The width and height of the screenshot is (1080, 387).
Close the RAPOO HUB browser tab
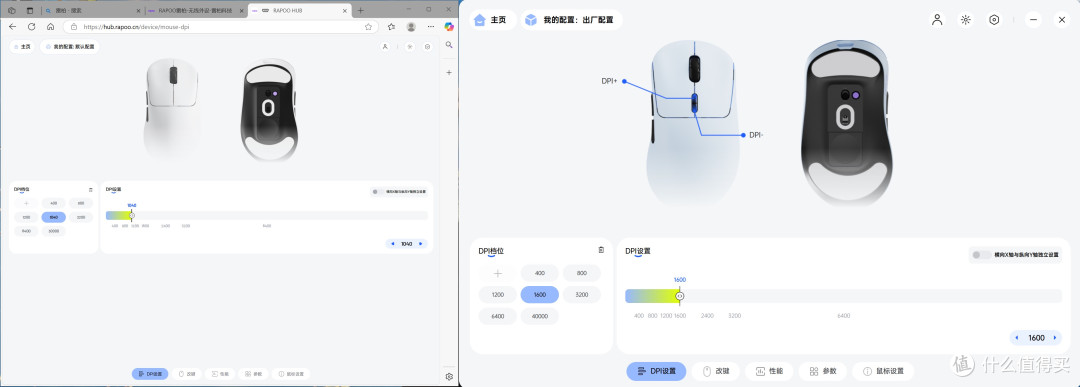click(344, 10)
